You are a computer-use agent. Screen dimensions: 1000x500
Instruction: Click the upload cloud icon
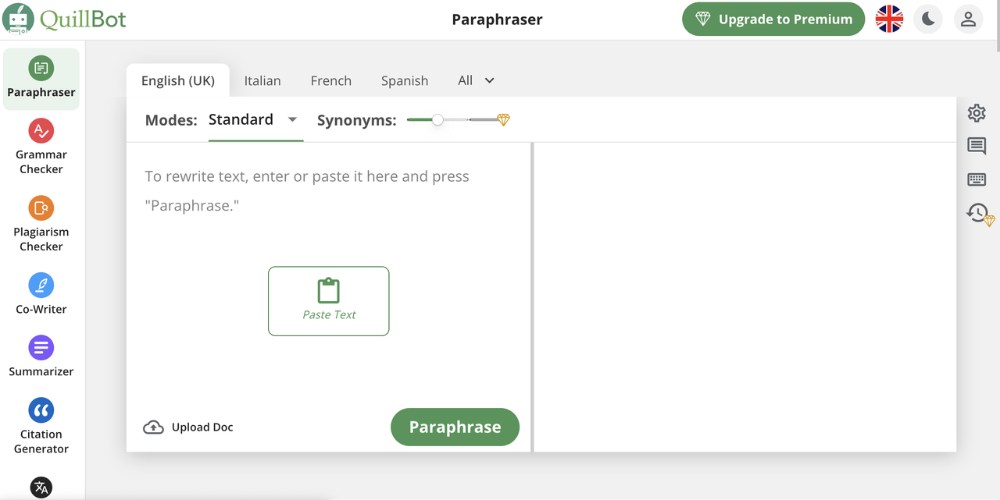(153, 427)
